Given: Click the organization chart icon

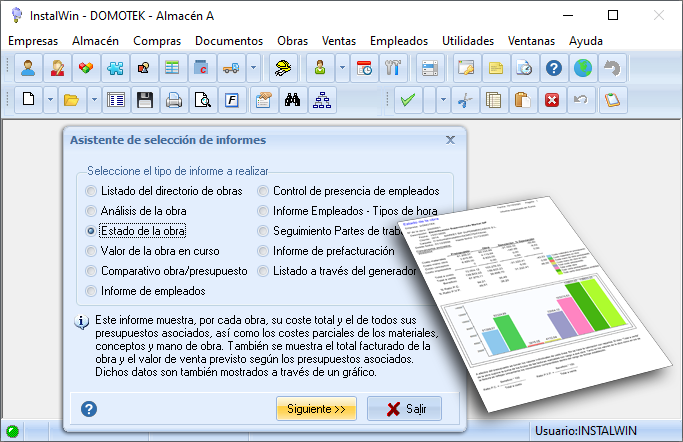Looking at the screenshot, I should tap(322, 100).
